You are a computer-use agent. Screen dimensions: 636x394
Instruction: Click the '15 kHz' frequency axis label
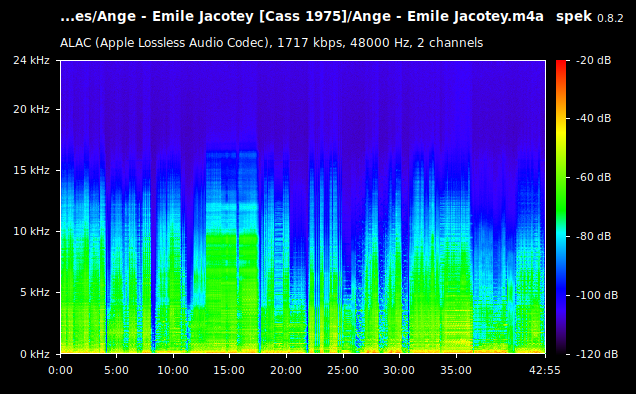(x=31, y=170)
